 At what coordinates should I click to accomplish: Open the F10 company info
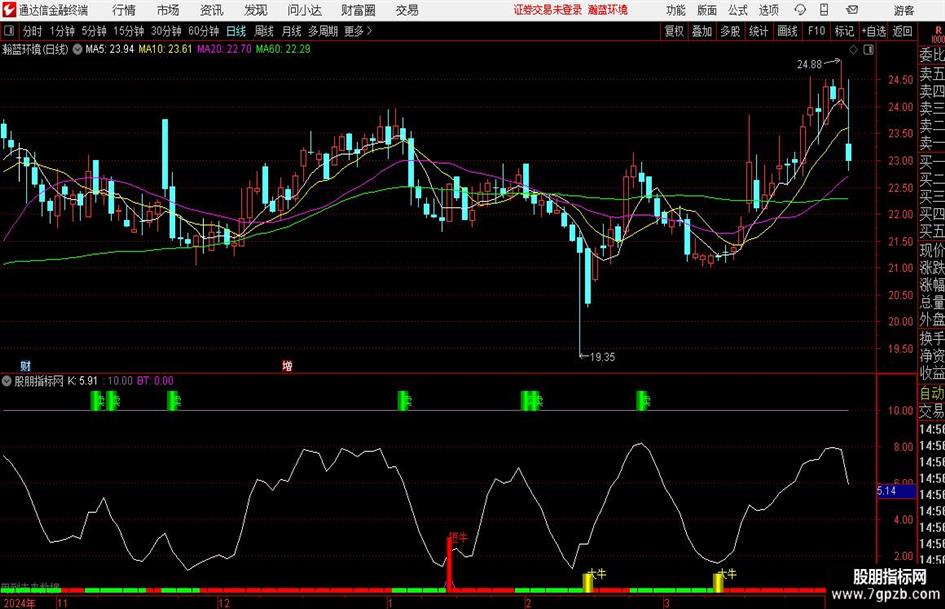pyautogui.click(x=816, y=31)
